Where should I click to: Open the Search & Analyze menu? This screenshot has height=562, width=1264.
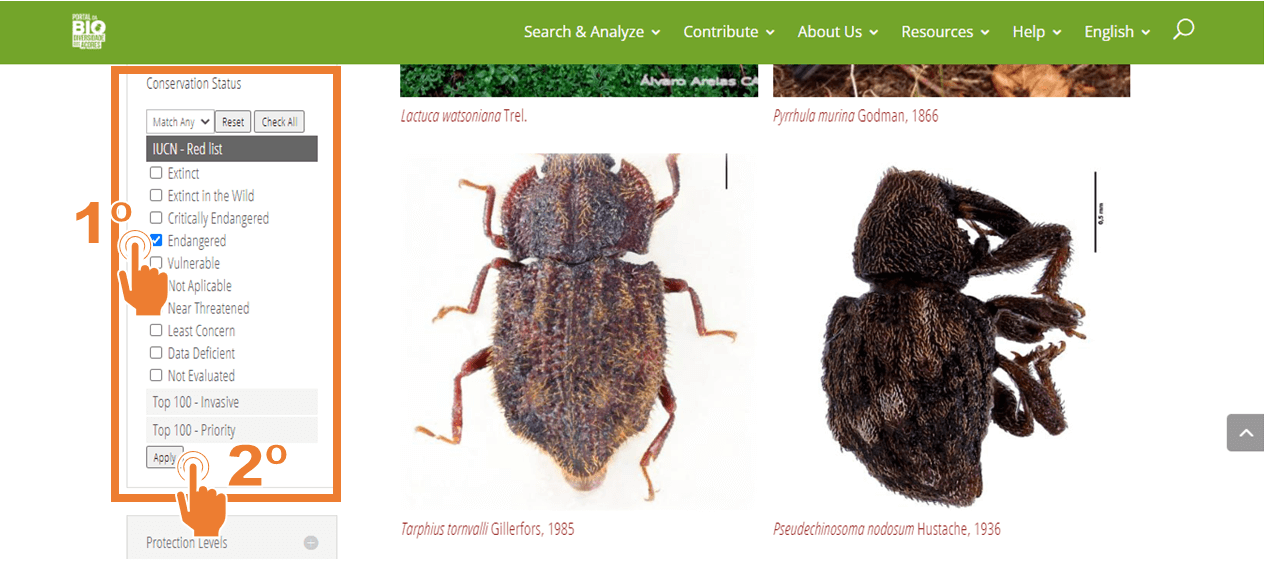click(x=592, y=32)
